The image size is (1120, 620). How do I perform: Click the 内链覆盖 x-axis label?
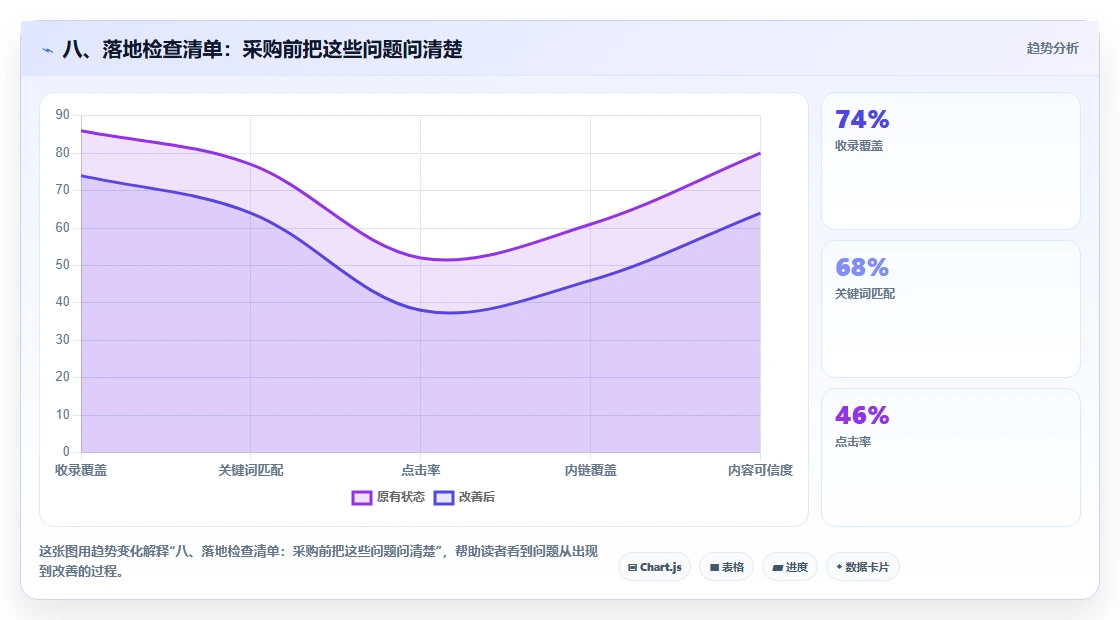click(591, 470)
